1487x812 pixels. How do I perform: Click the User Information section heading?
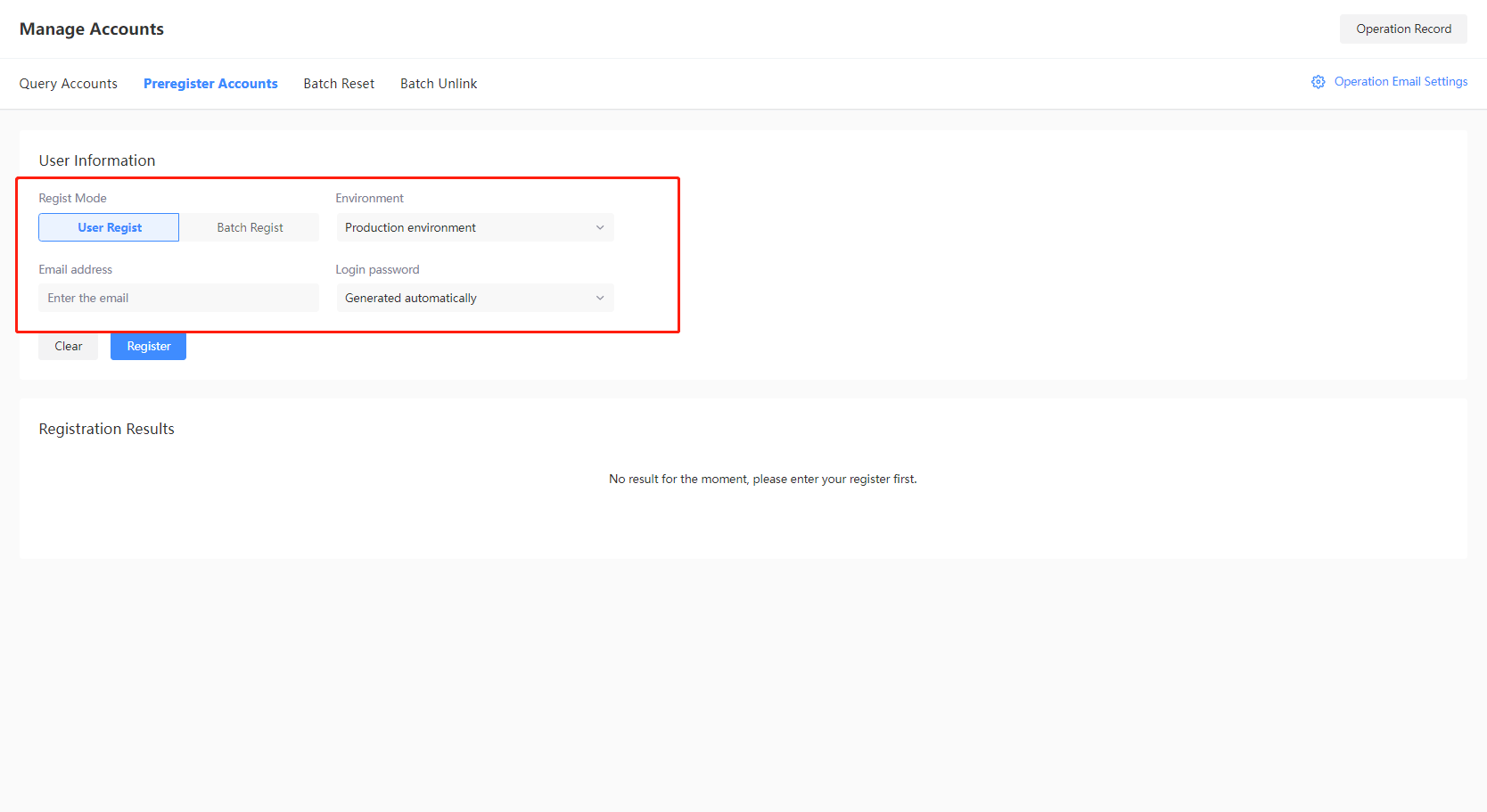pyautogui.click(x=97, y=160)
